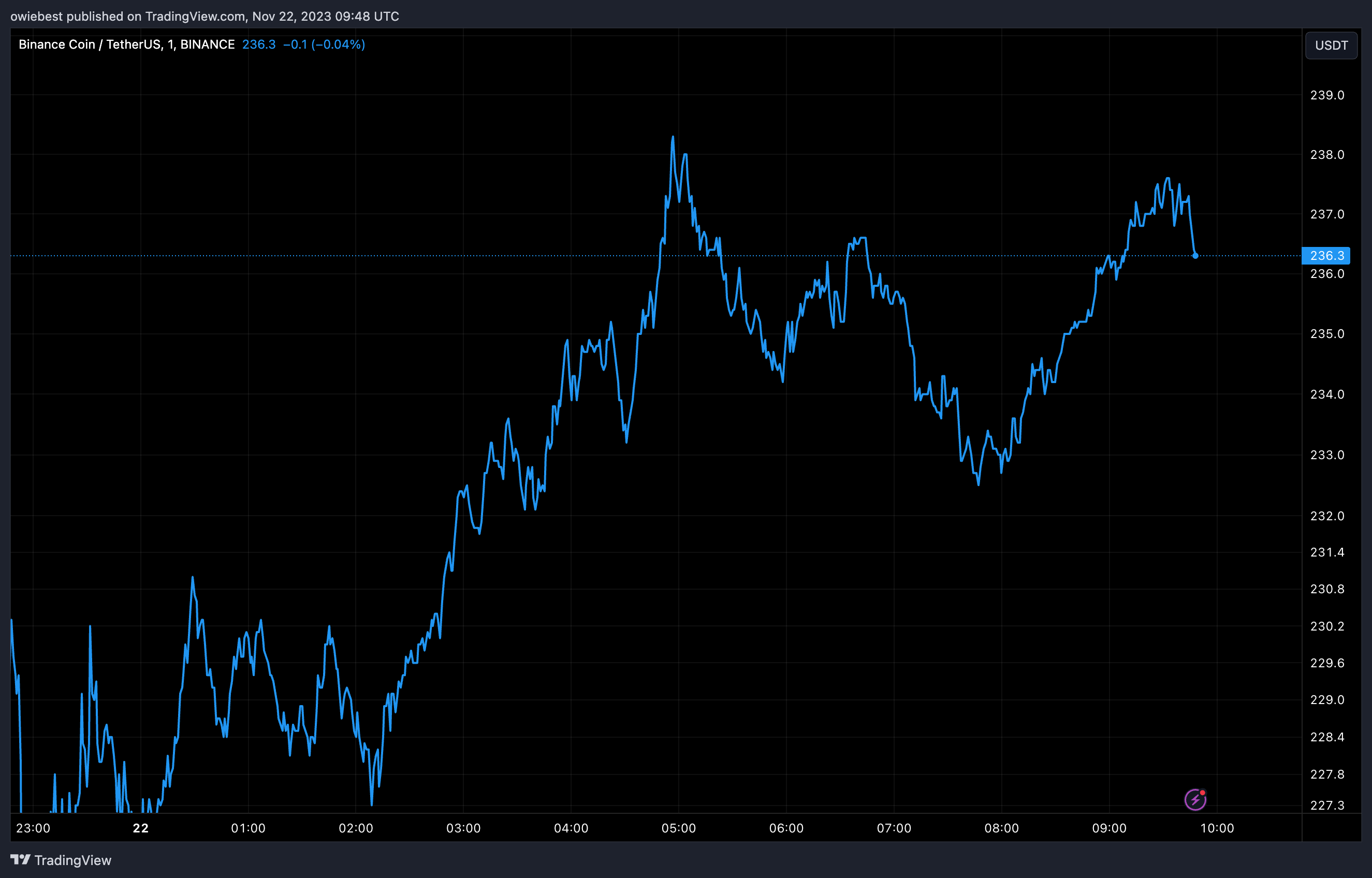Click the 236.3 value beside symbol name
Viewport: 1372px width, 878px height.
point(258,45)
